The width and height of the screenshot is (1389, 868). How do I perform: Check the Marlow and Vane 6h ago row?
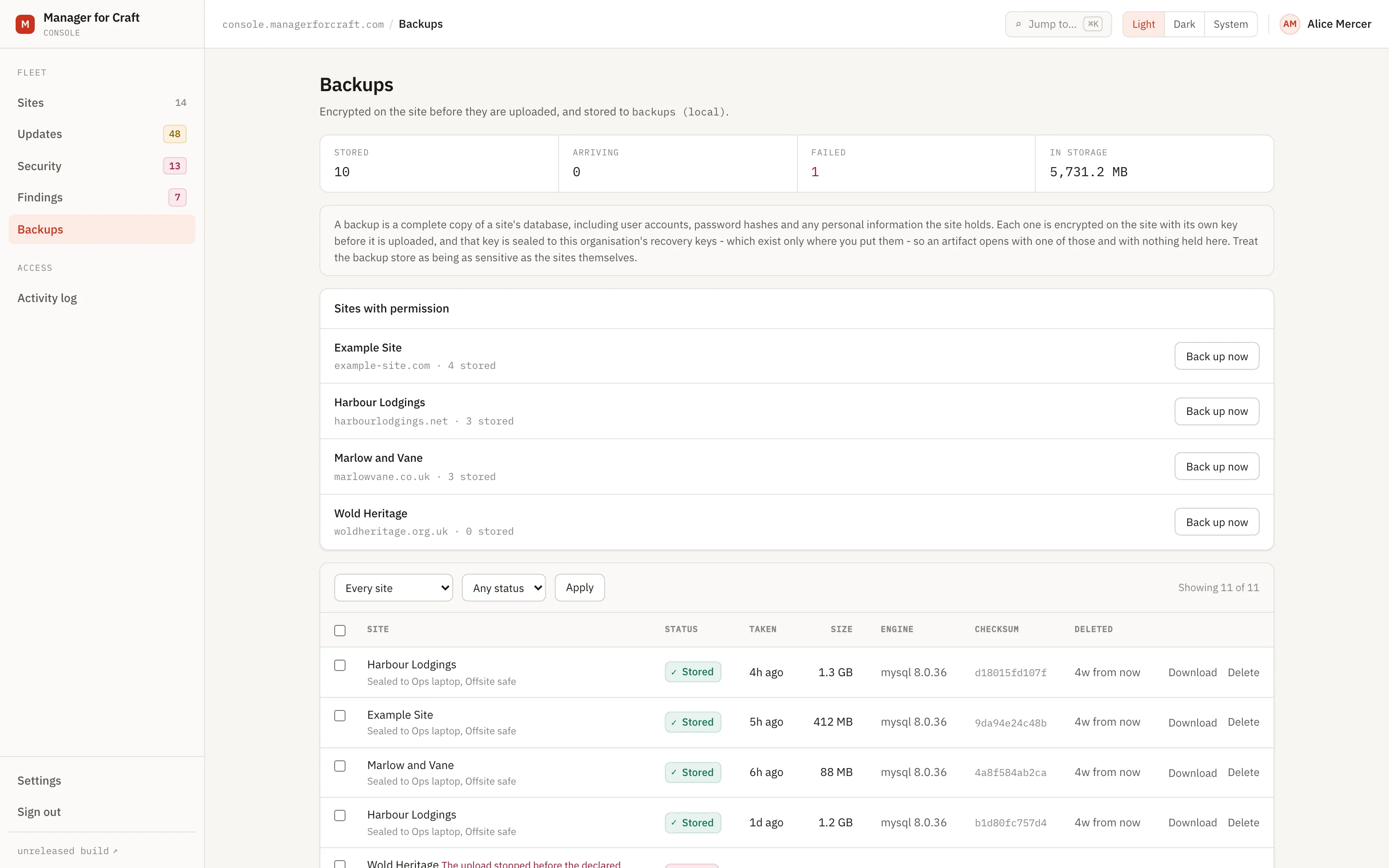(340, 766)
